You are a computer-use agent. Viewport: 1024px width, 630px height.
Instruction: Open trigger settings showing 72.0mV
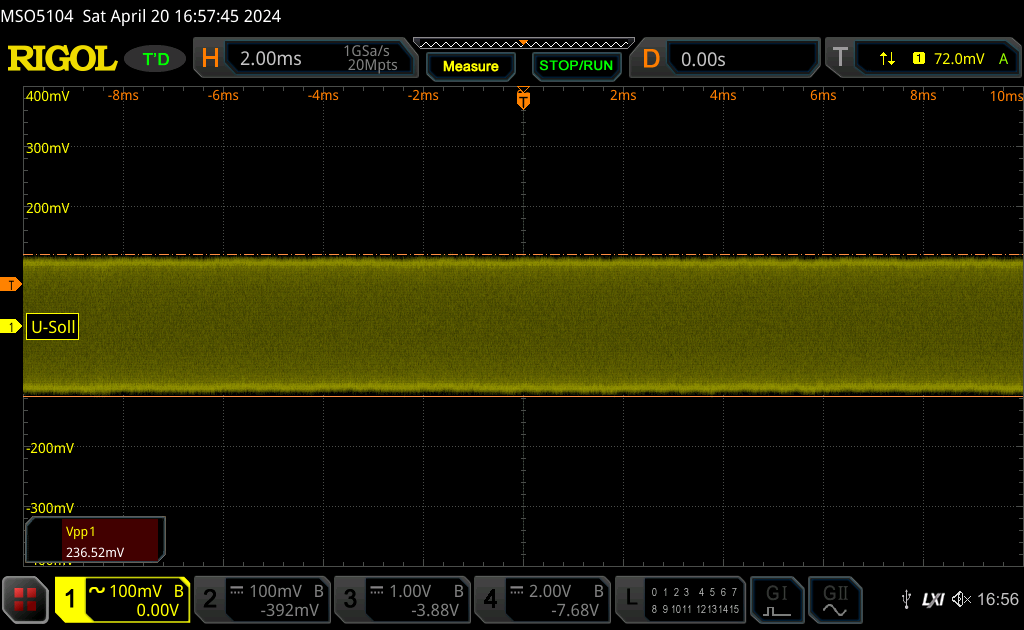[923, 59]
